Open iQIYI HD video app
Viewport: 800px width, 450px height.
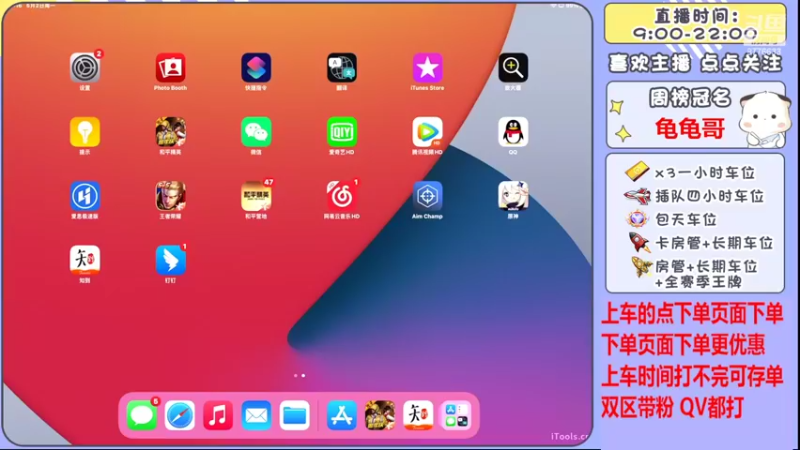click(342, 132)
